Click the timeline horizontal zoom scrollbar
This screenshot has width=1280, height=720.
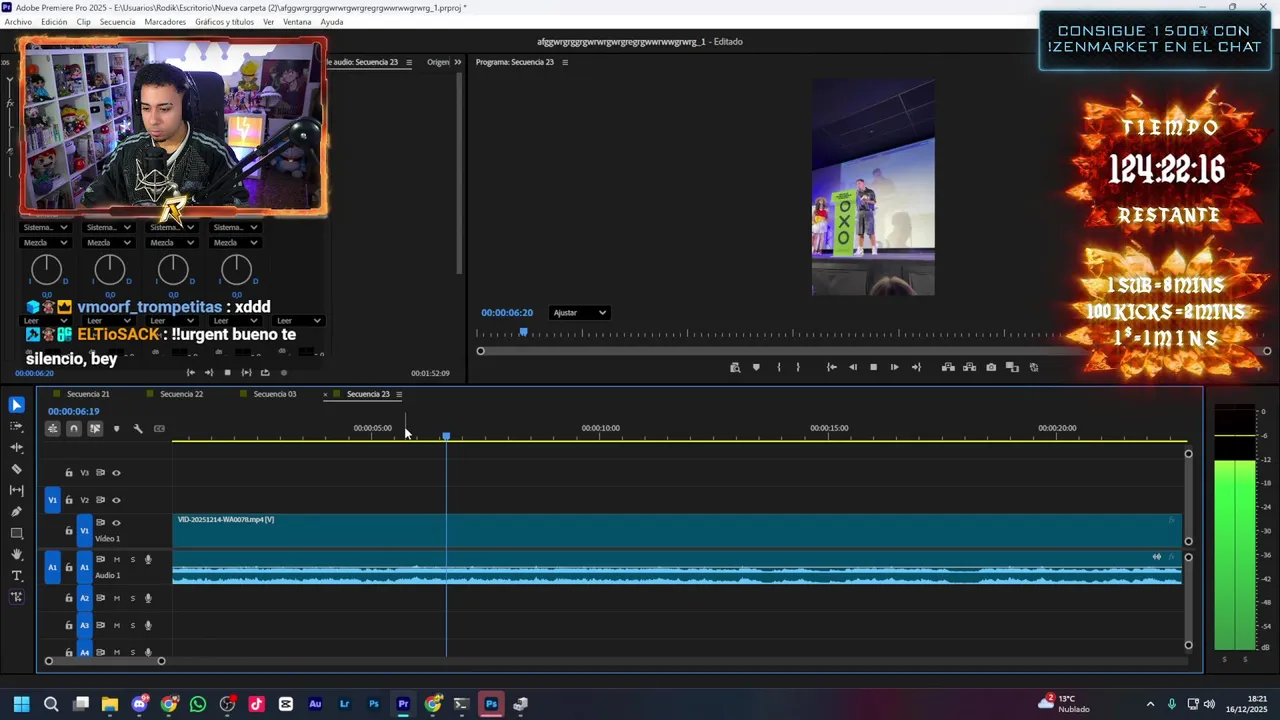point(104,661)
